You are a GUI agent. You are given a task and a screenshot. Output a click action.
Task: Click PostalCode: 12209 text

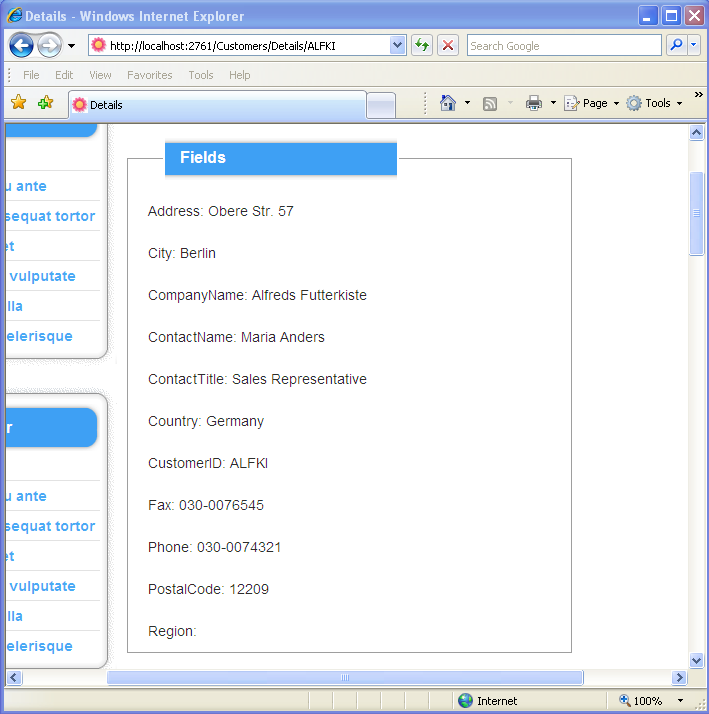coord(208,589)
